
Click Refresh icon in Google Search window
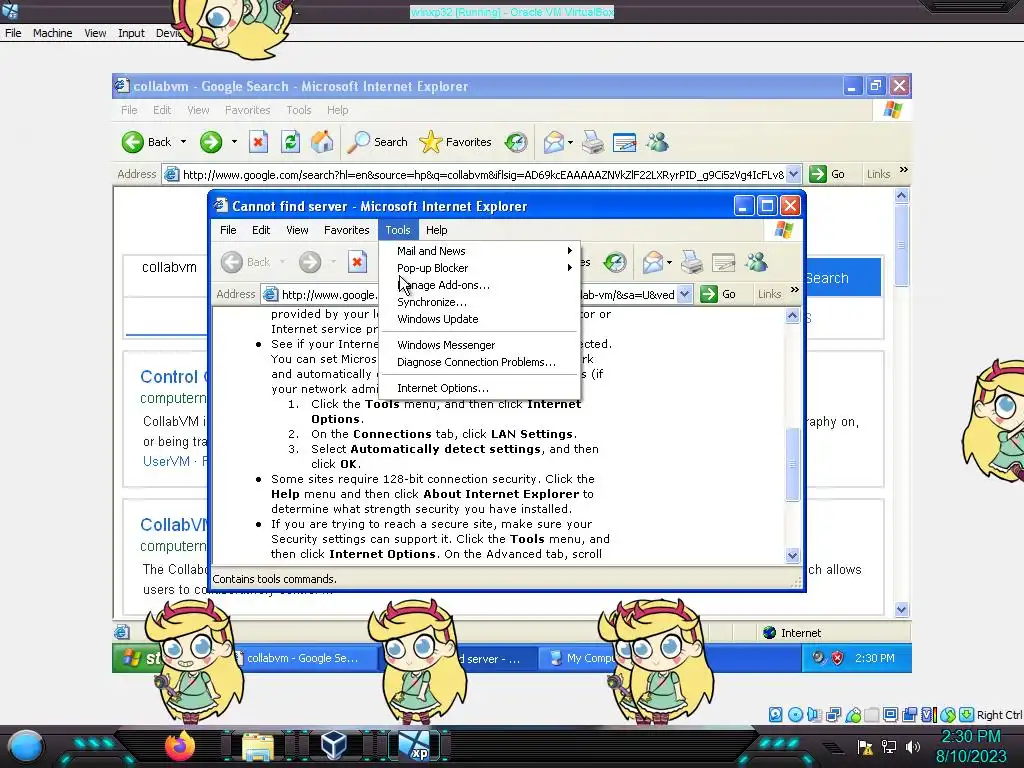point(291,142)
